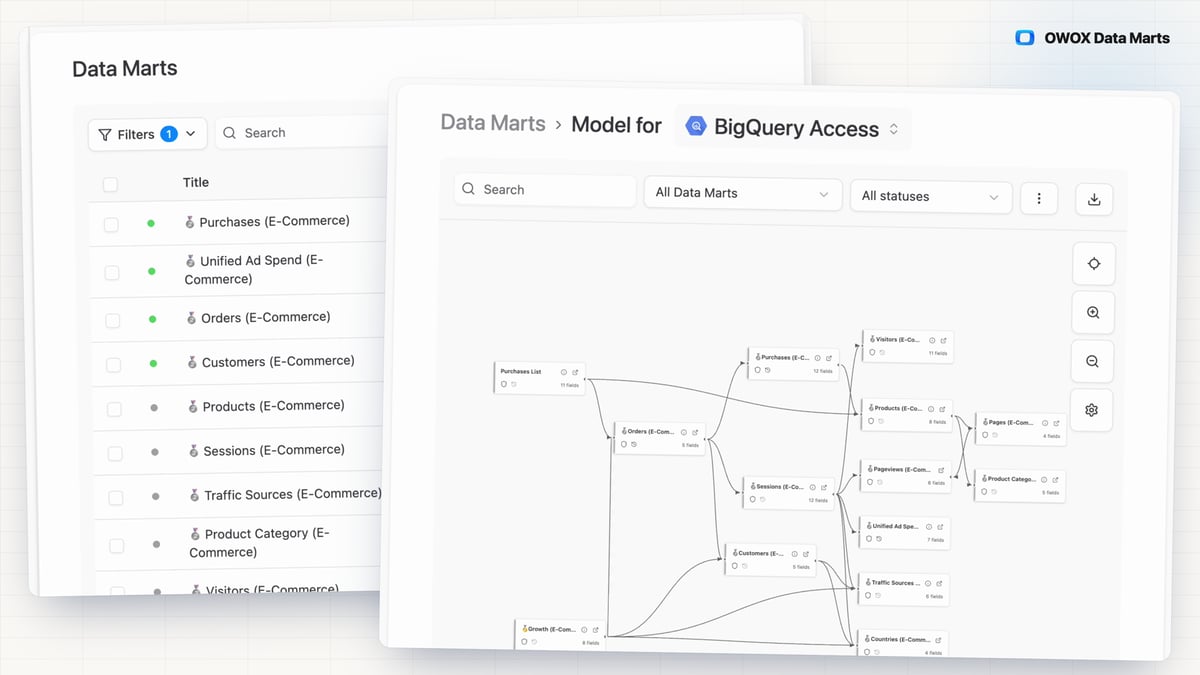Show info for the Product Category node
Viewport: 1200px width, 675px height.
tap(1044, 480)
